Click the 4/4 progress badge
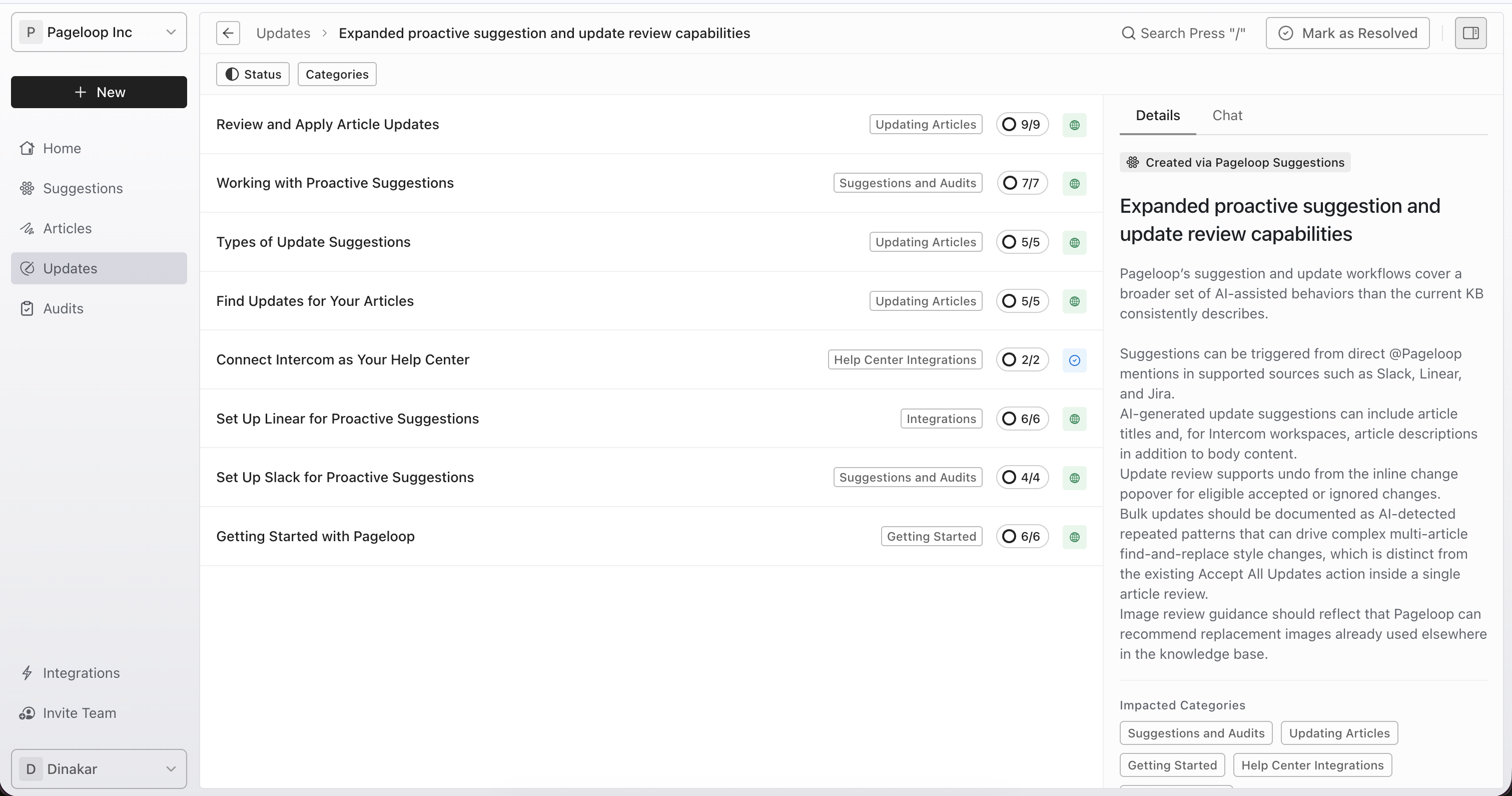1512x796 pixels. [x=1022, y=477]
